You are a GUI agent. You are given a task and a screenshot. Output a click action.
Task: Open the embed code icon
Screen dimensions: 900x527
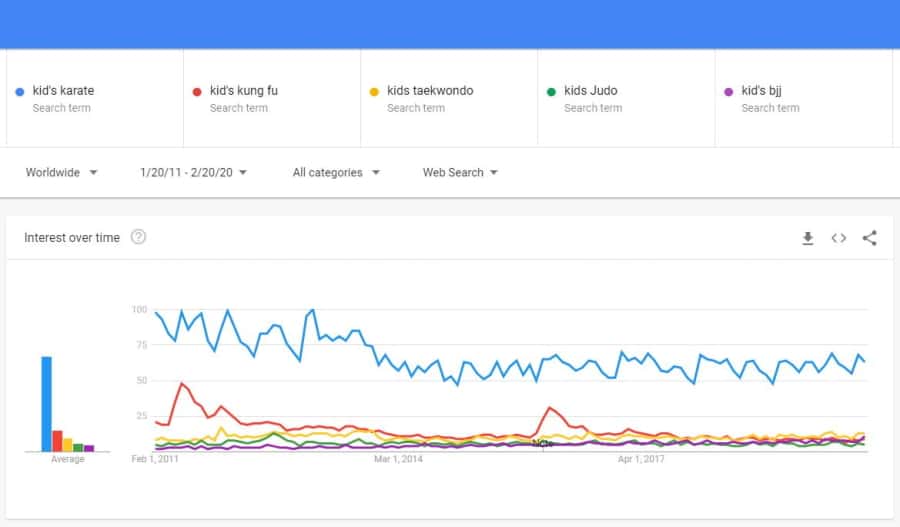coord(839,238)
